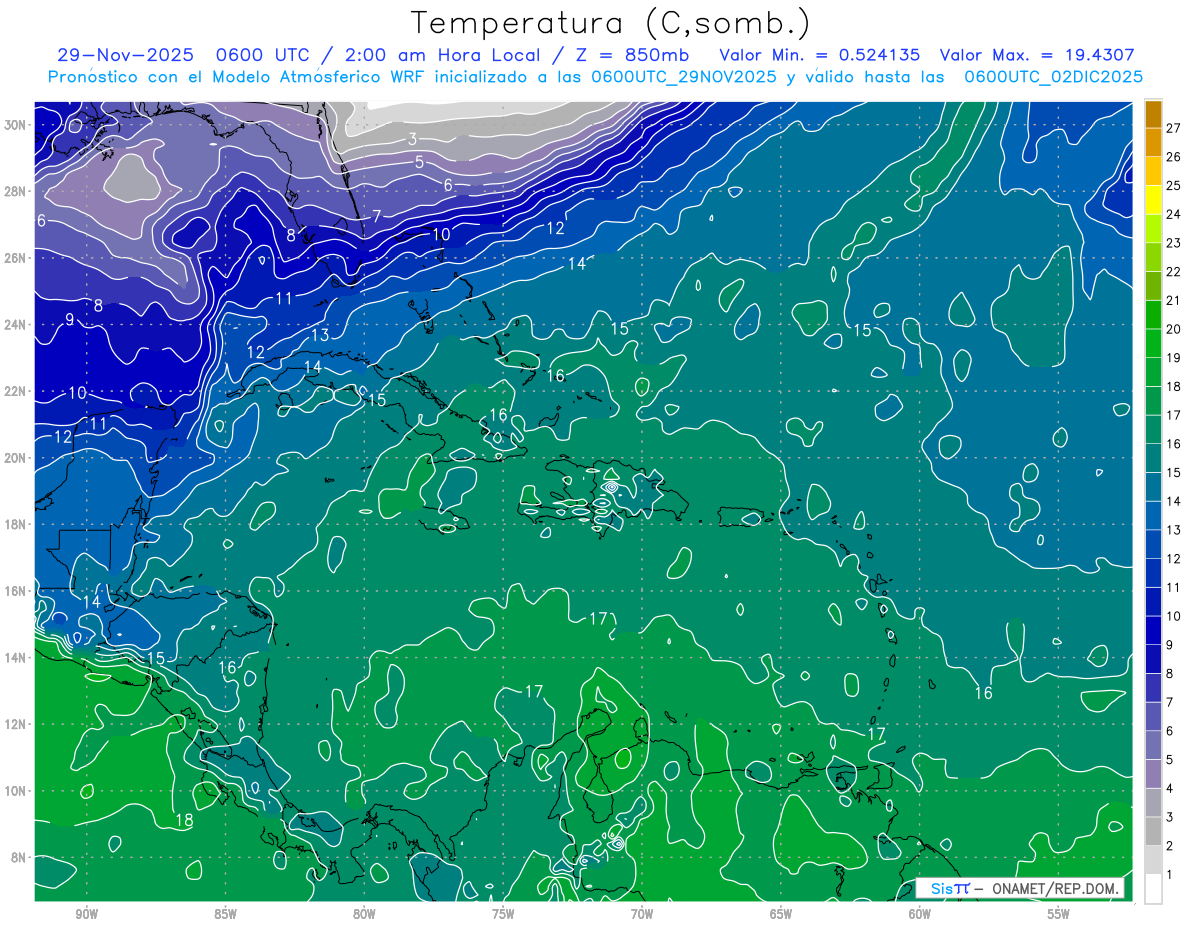Click the "Valor Max. = 19.4307" readout

coord(1037,55)
